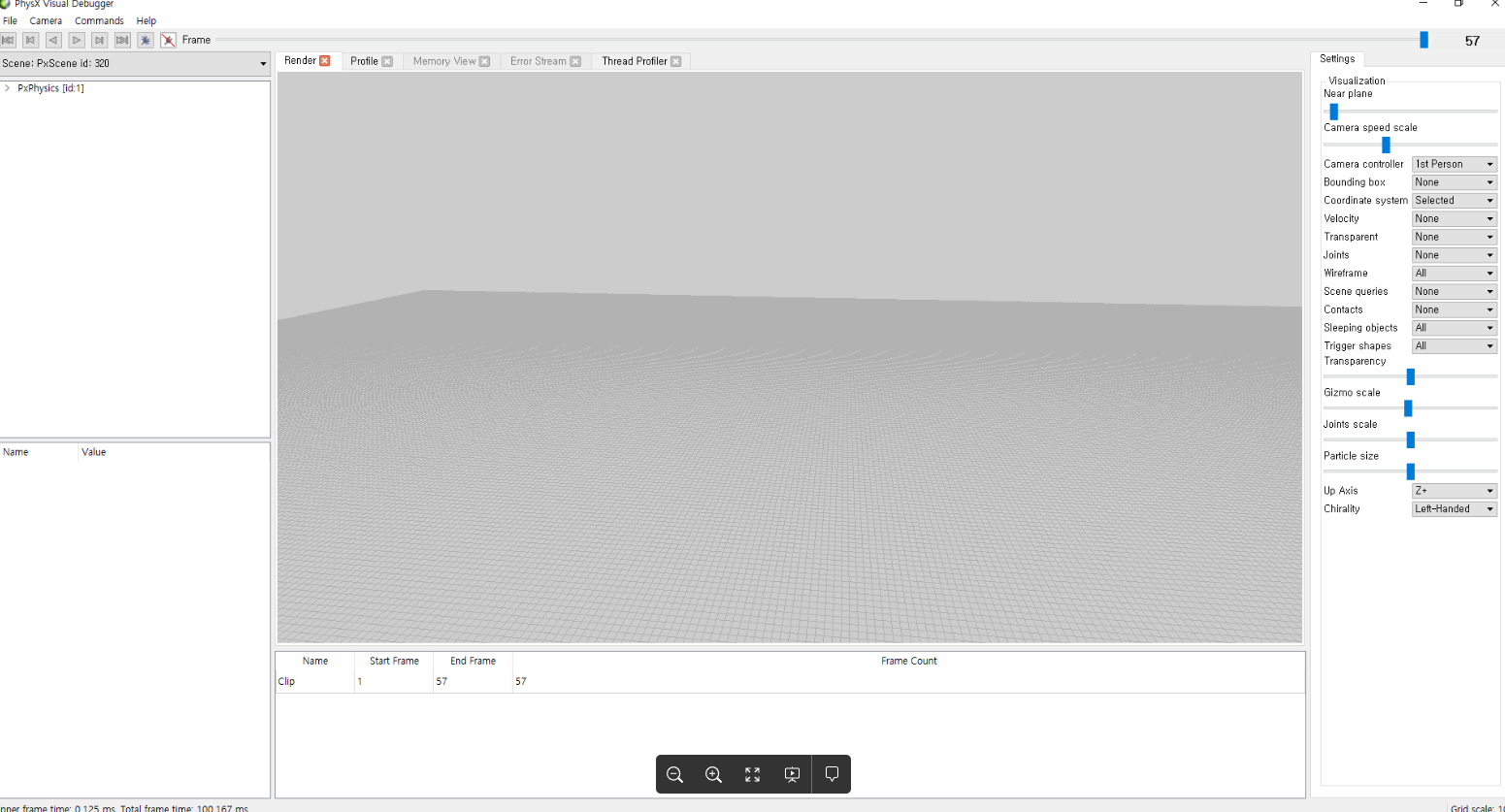Switch to the Profile tab
This screenshot has height=812, width=1505.
tap(364, 61)
